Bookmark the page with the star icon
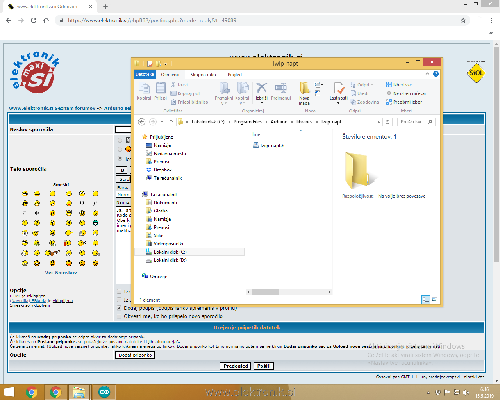Viewport: 500px width, 400px height. click(463, 20)
